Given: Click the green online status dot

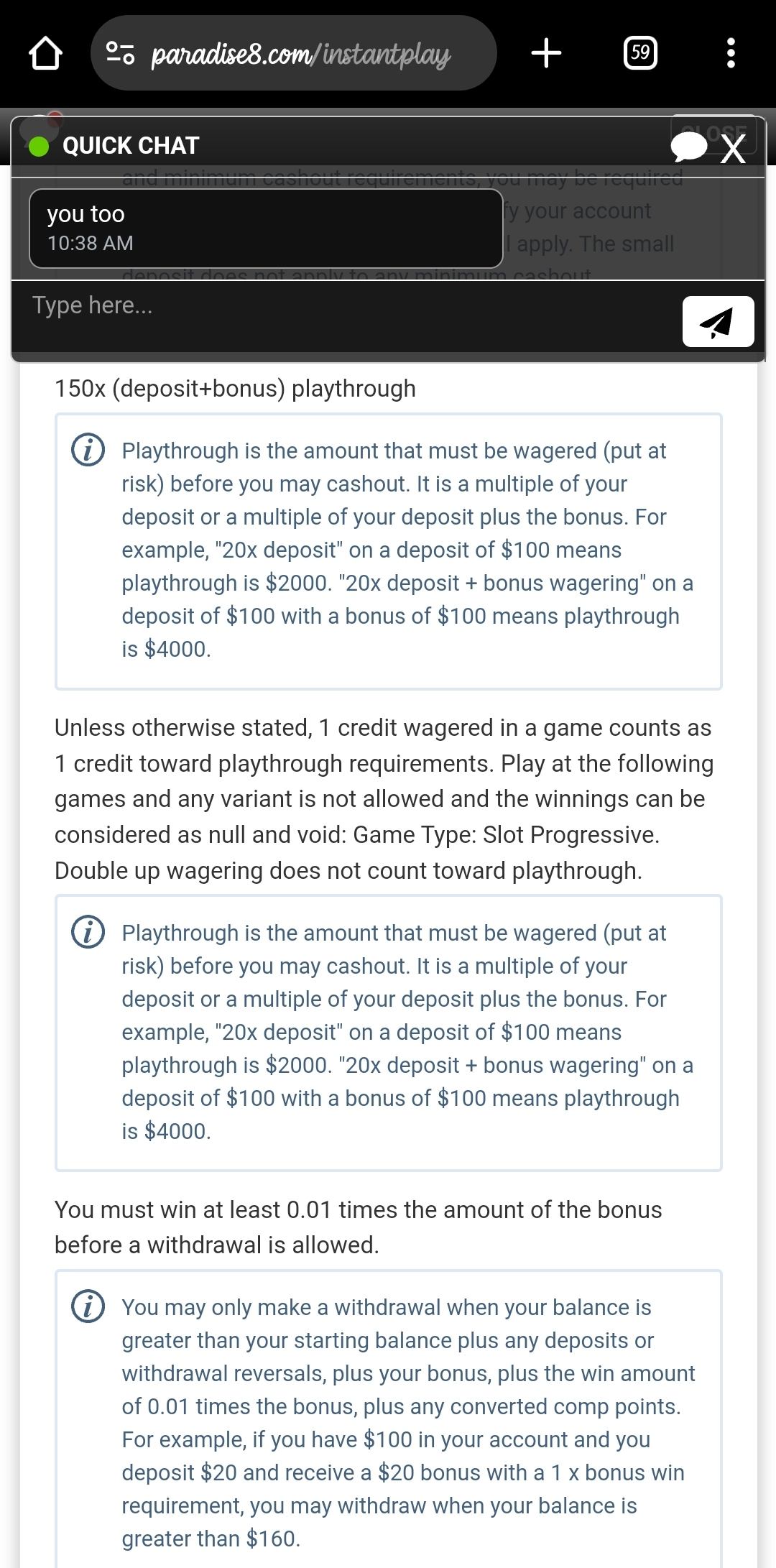Looking at the screenshot, I should [38, 147].
